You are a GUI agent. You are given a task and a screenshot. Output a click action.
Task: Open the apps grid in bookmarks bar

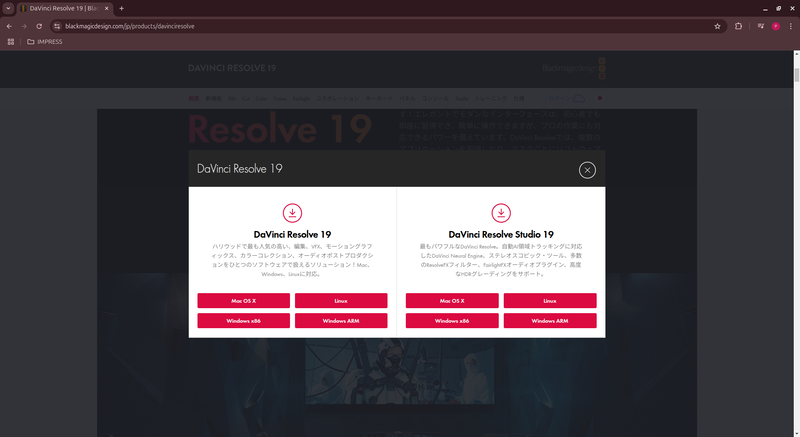11,42
